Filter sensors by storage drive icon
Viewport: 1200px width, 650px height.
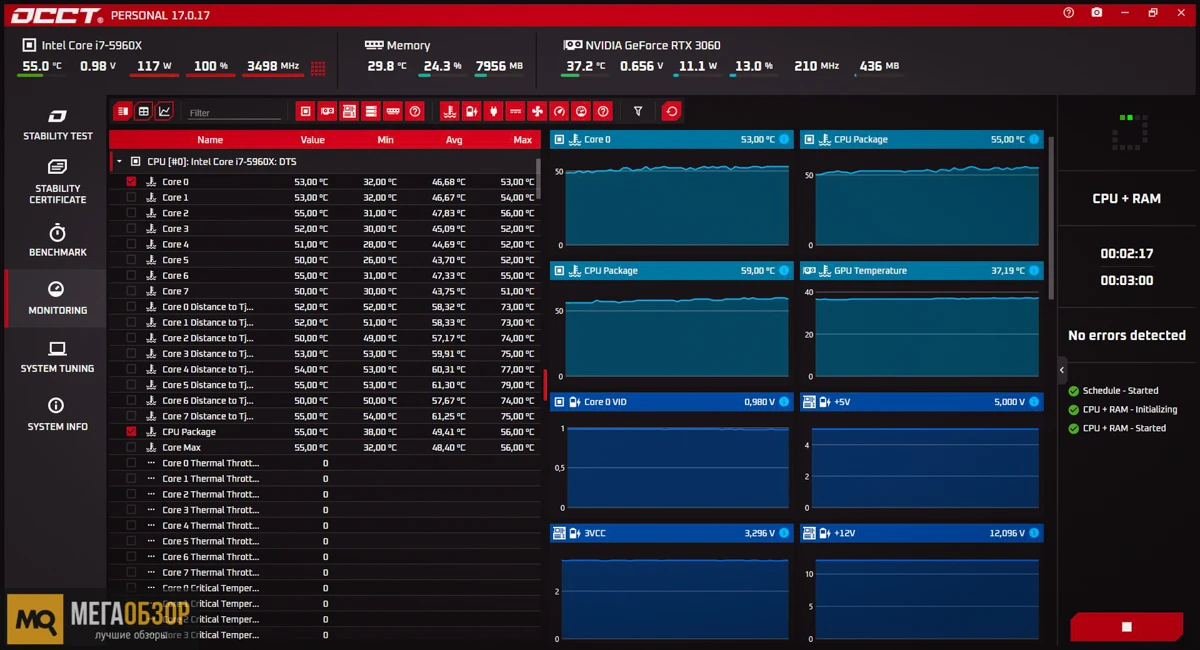371,111
